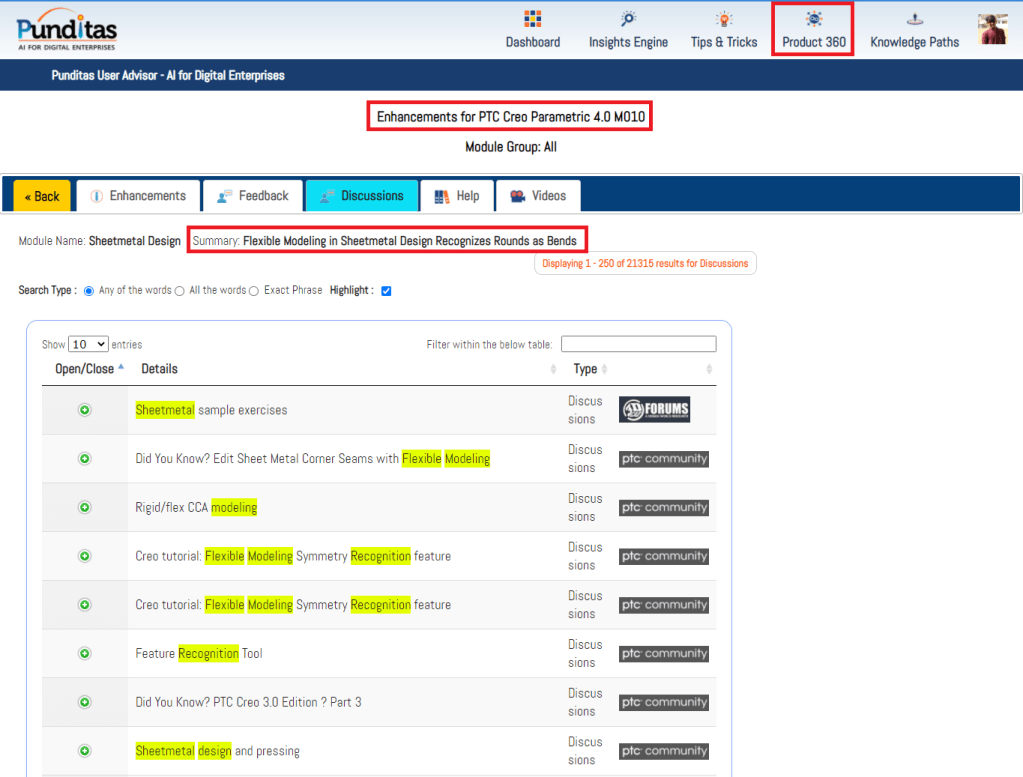Image resolution: width=1023 pixels, height=777 pixels.
Task: Click the Back button
Action: [42, 196]
